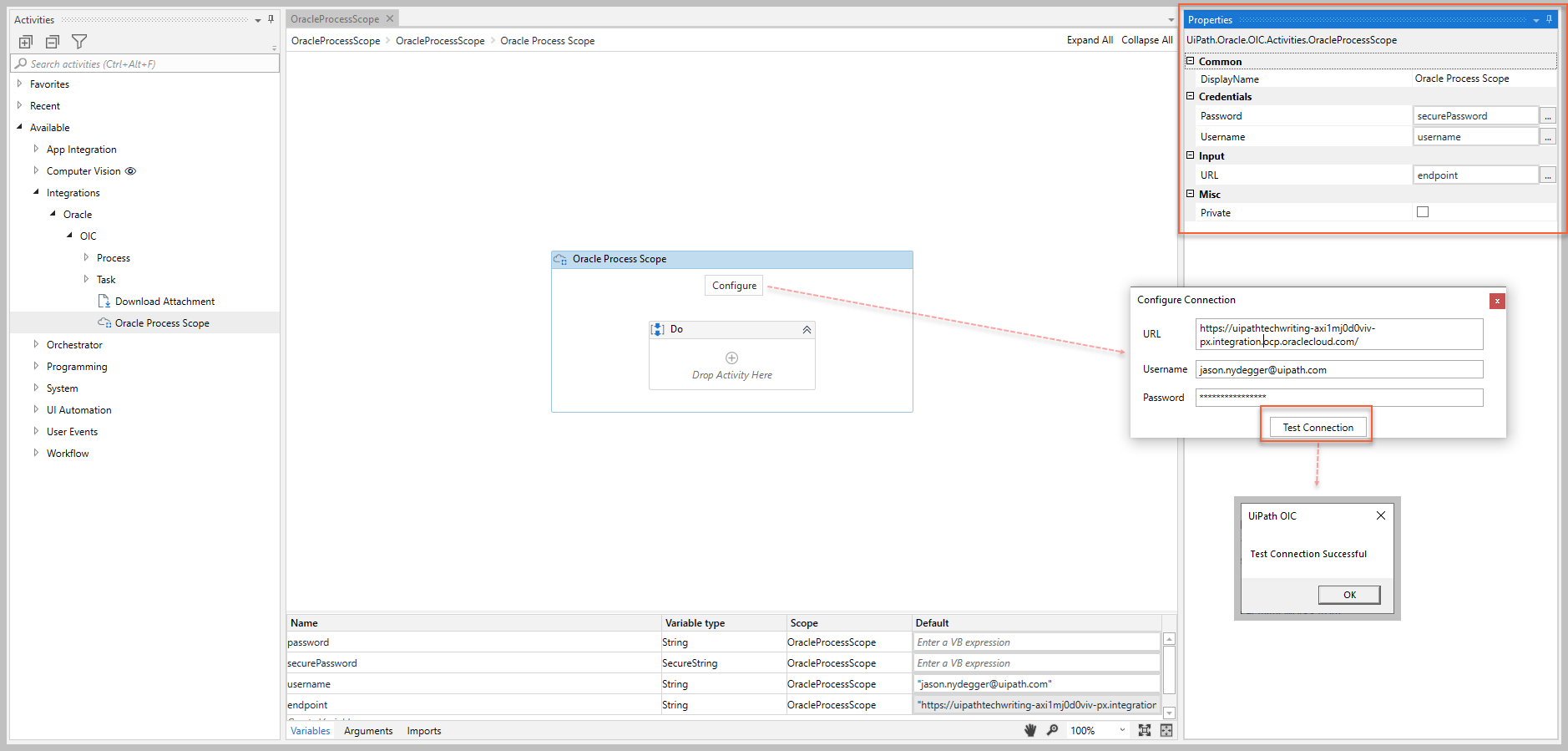Expand the Orchestrator category
This screenshot has height=751, width=1568.
36,344
